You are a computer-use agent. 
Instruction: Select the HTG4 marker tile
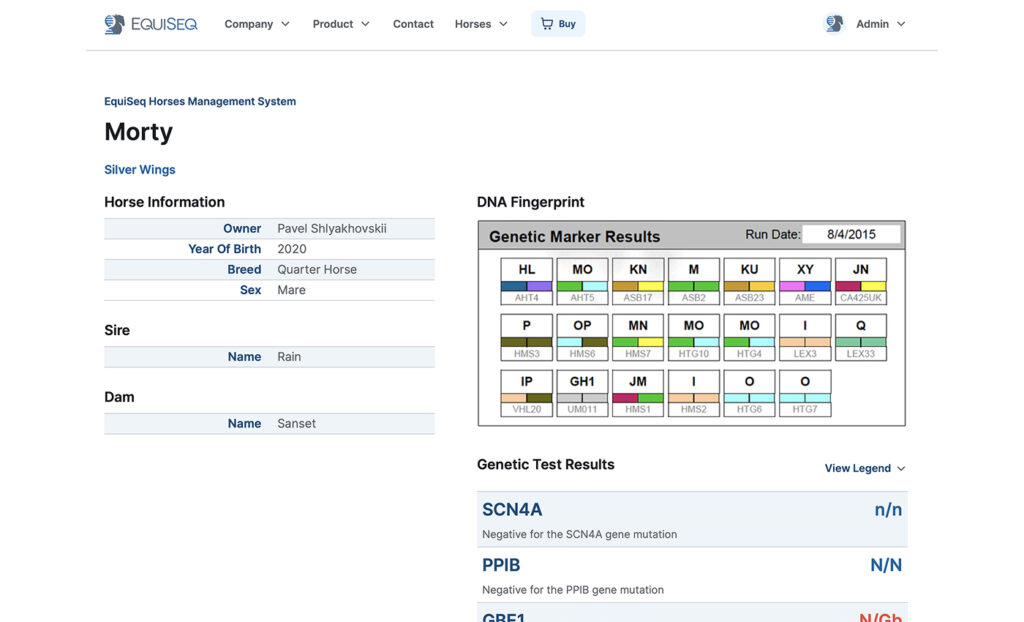tap(749, 338)
